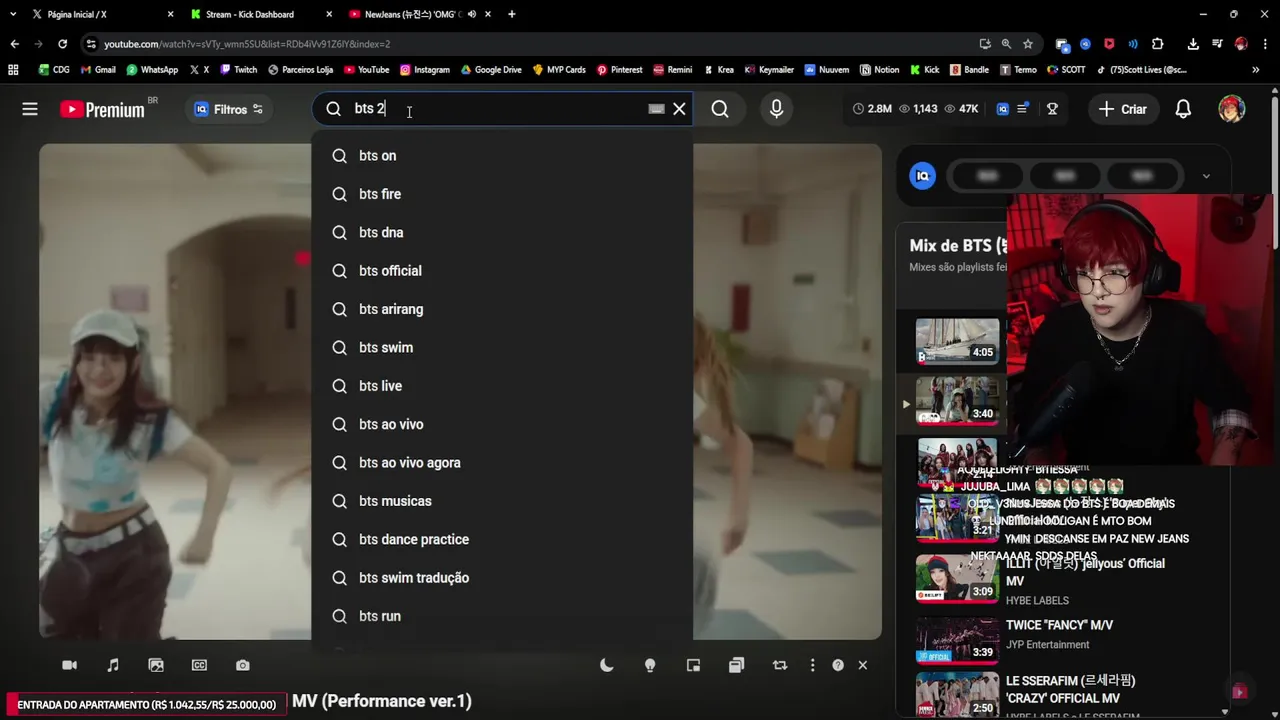Screen dimensions: 1280x720
Task: Mute the NewJeans tab audio icon
Action: click(x=472, y=14)
